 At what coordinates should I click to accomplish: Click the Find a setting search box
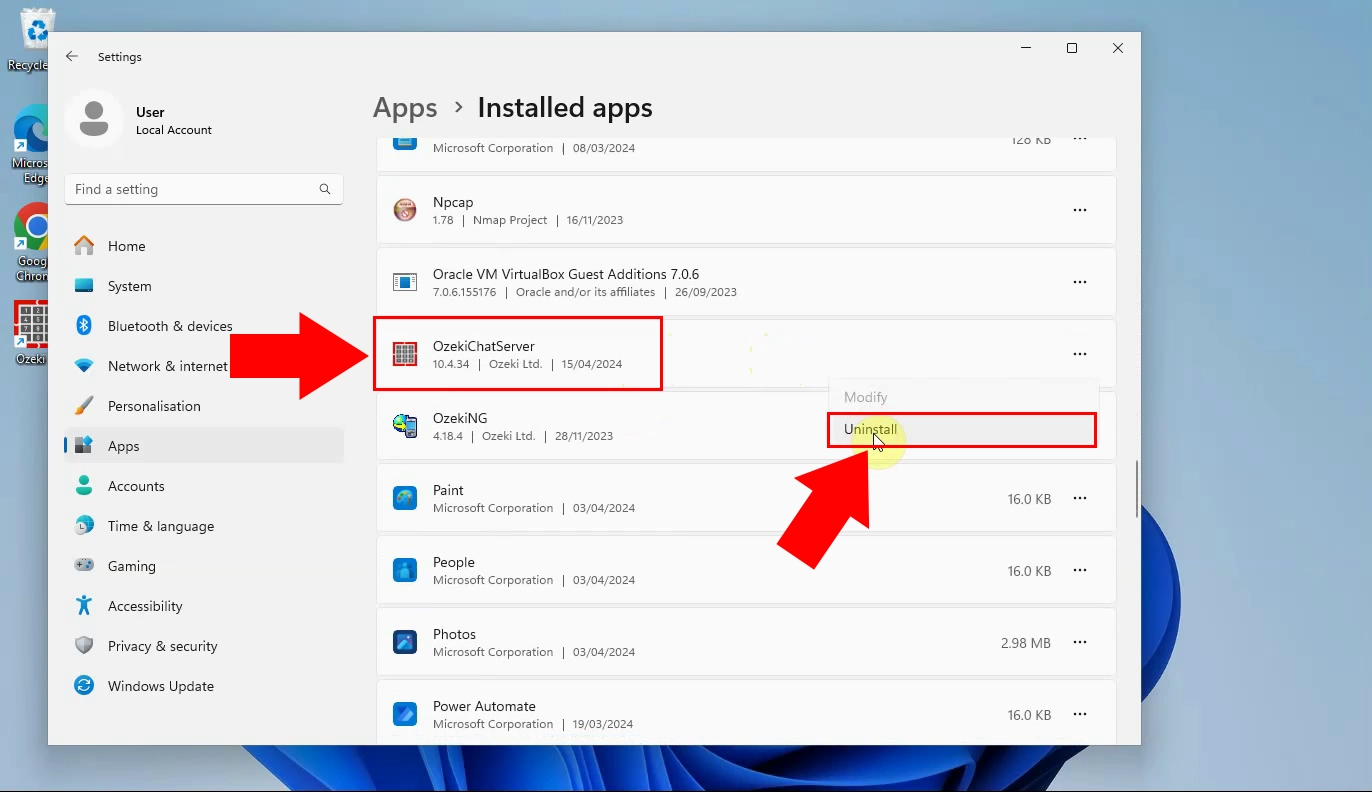(204, 189)
